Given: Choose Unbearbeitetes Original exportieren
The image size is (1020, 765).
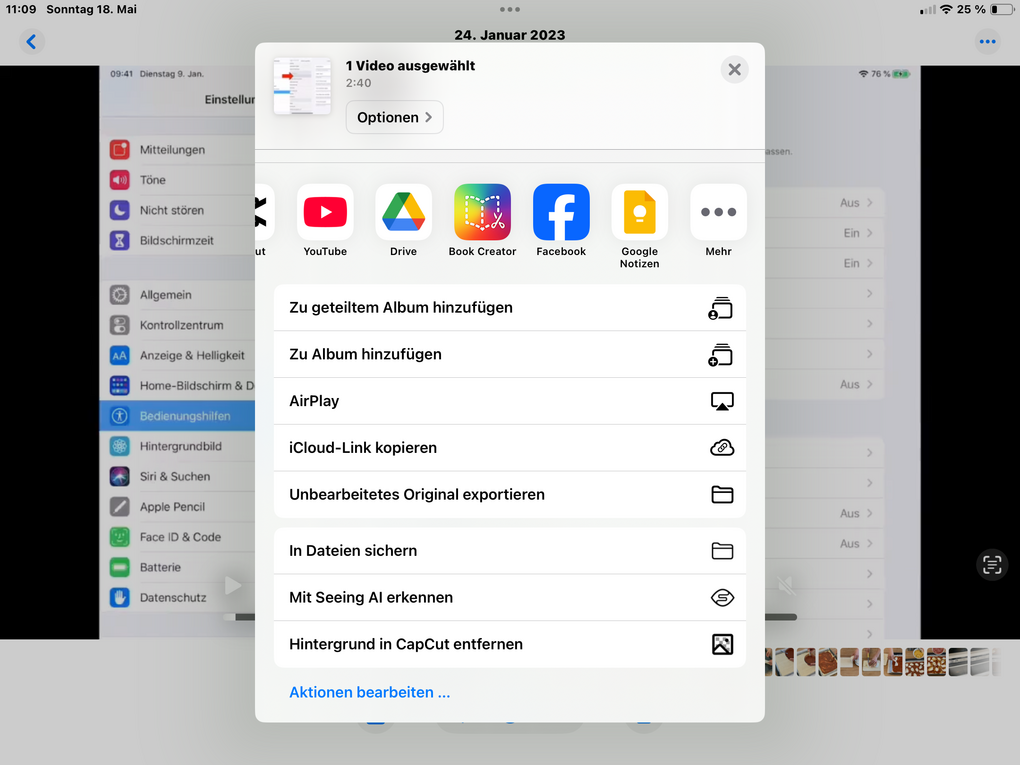Looking at the screenshot, I should click(509, 495).
